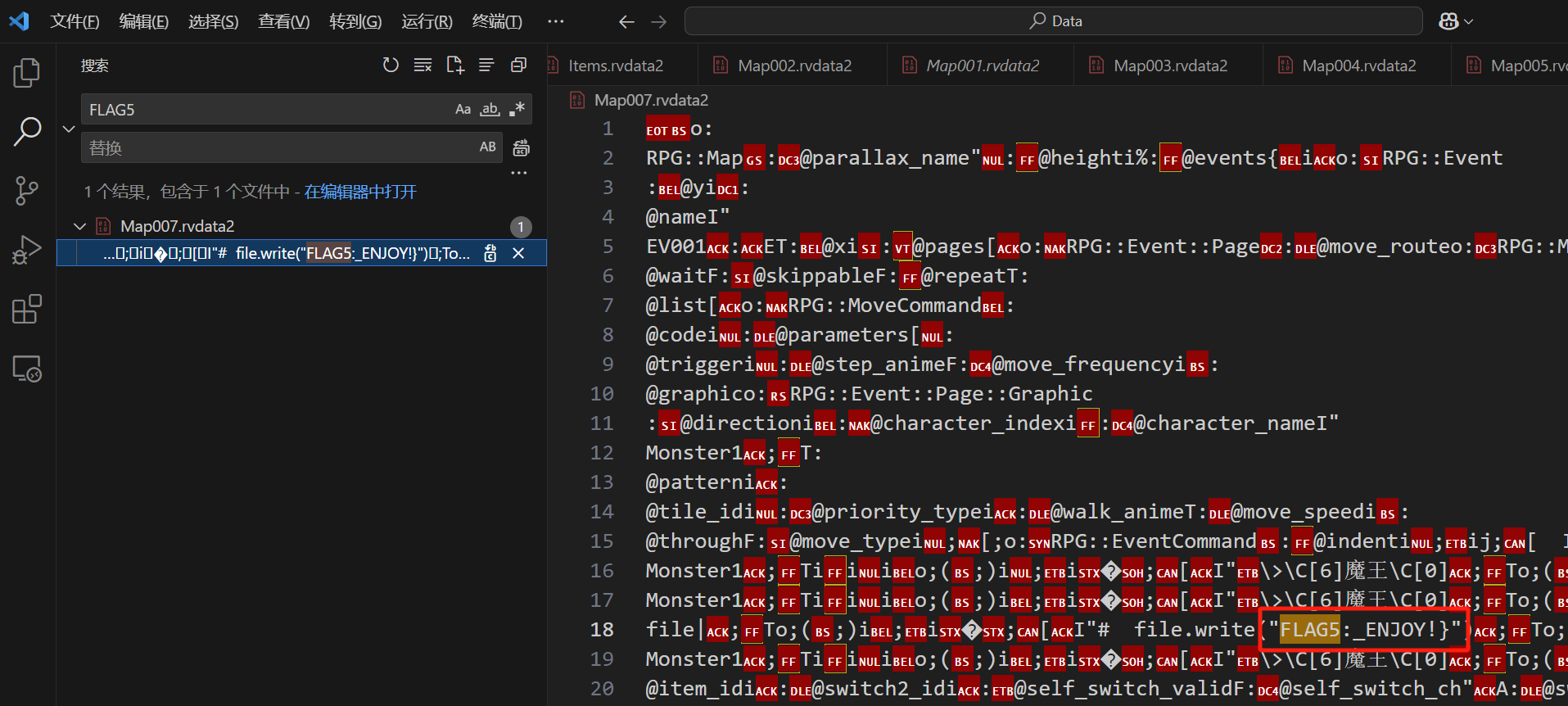Open the Explorer view in activity bar

26,73
